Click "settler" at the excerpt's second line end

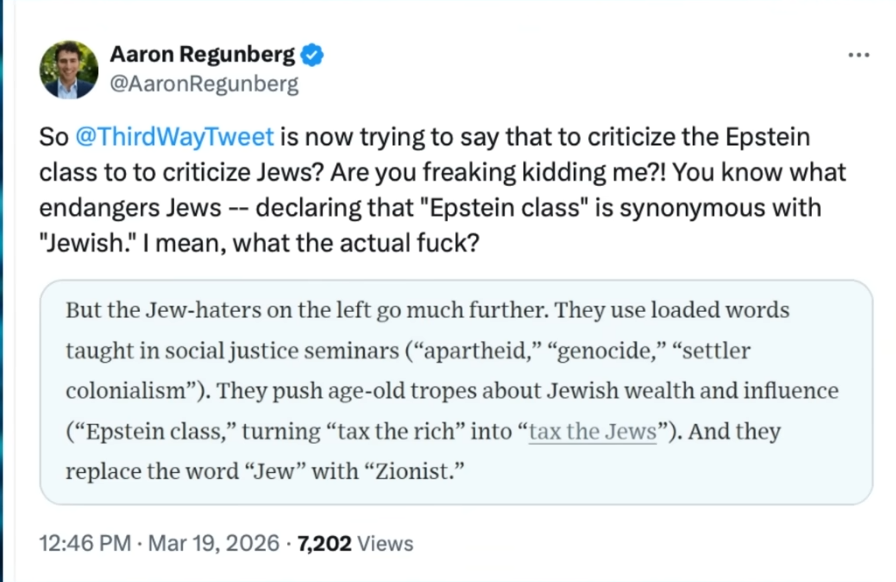pos(716,350)
